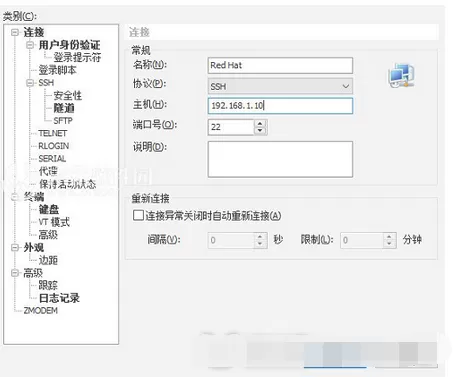Click the 间隔 interval seconds field
This screenshot has height=377, width=461.
(x=231, y=240)
